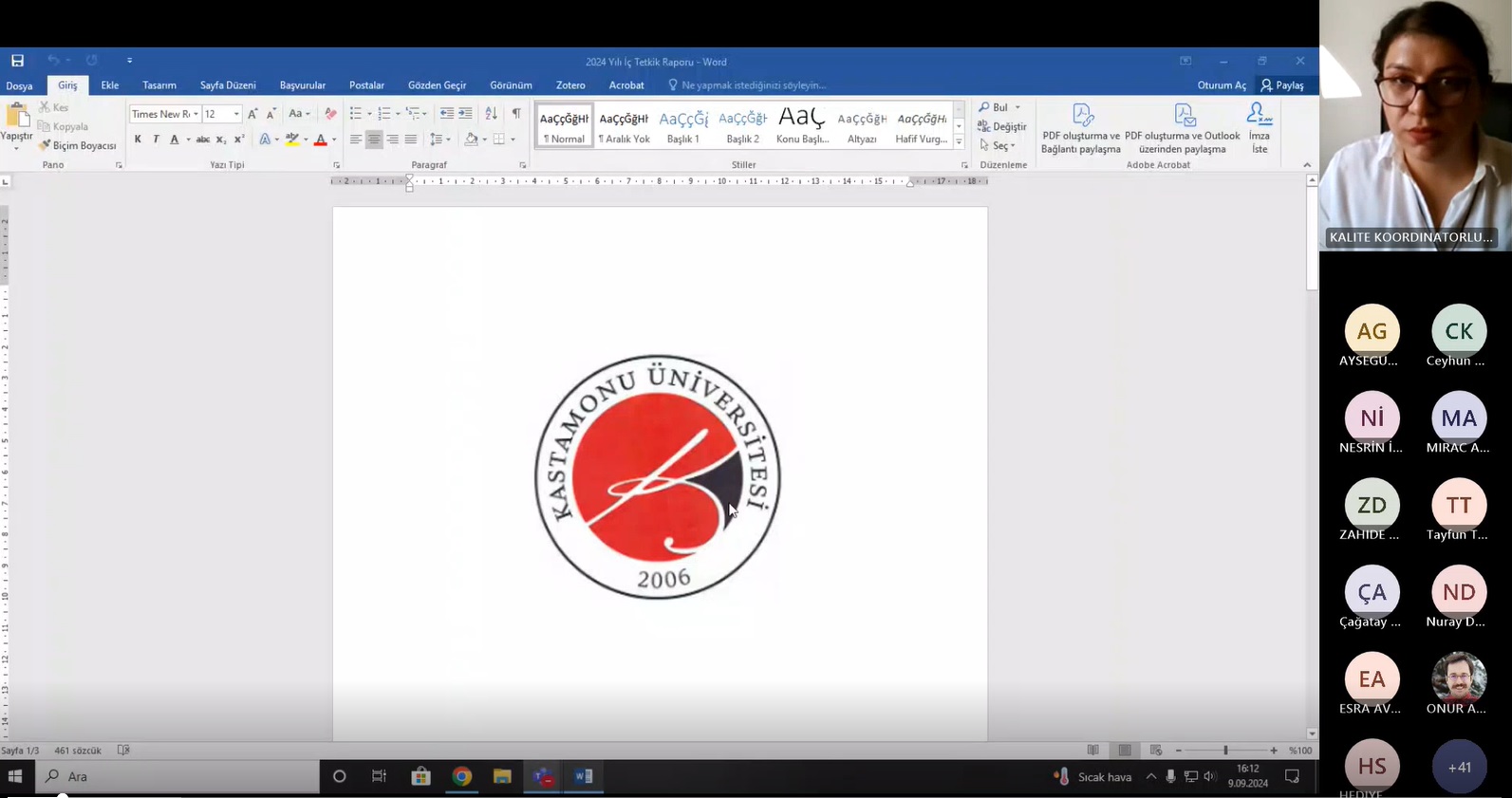Switch to the Tasarım tab
Viewport: 1512px width, 798px height.
tap(159, 85)
